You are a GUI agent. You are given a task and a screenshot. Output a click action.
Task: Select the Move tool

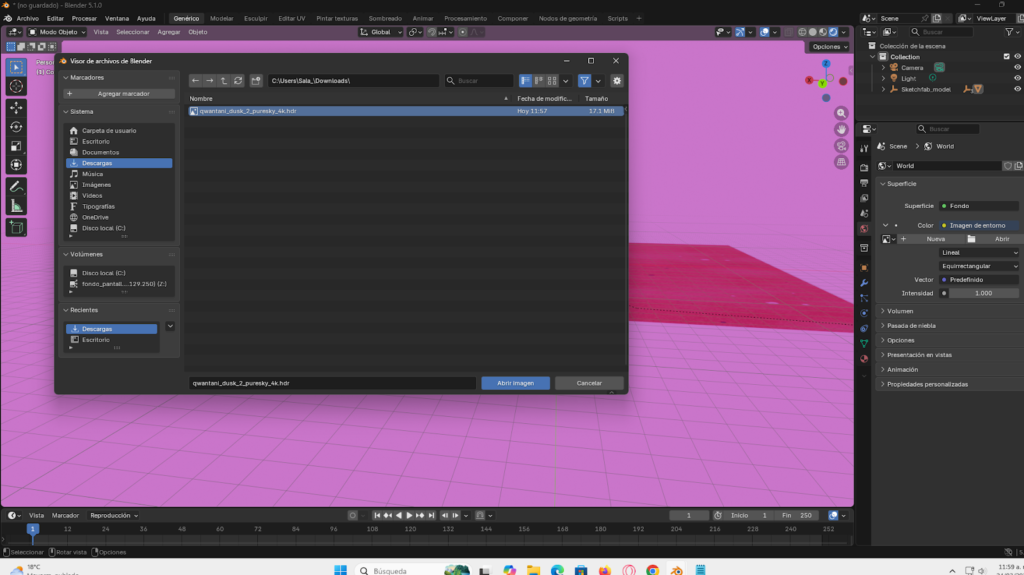coord(16,107)
